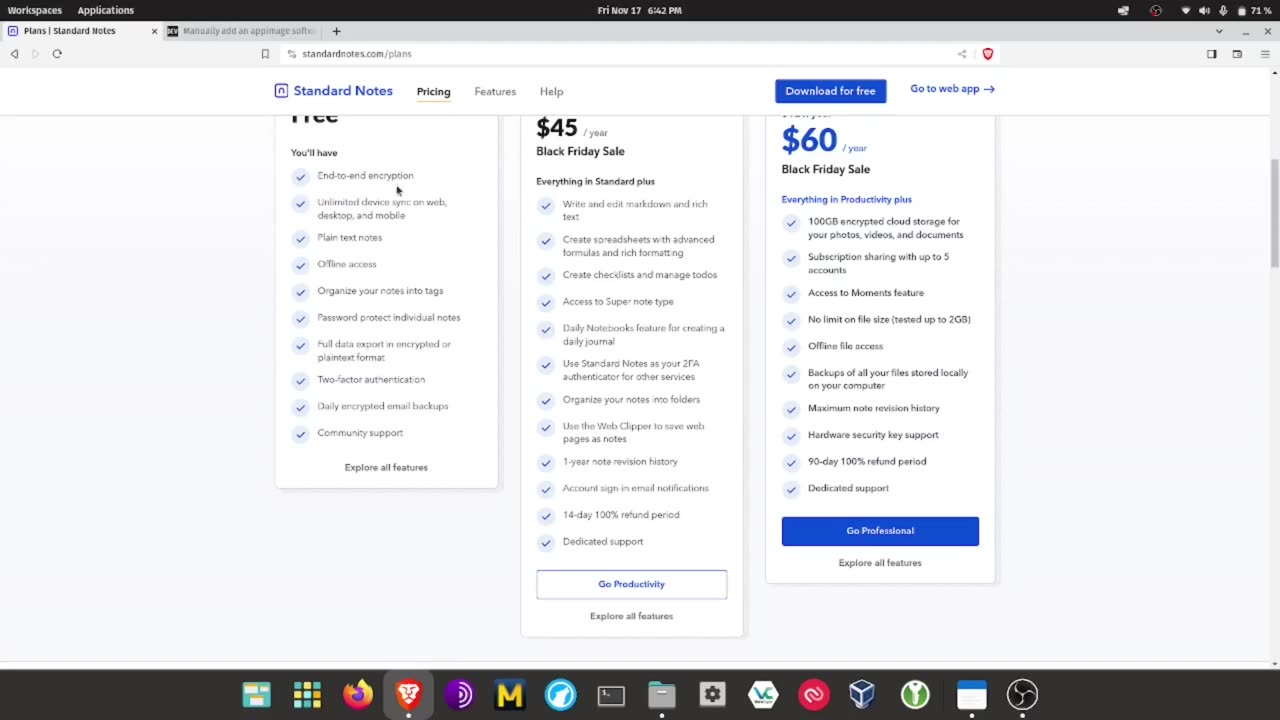Click the Standard Notes brand name
Image resolution: width=1280 pixels, height=720 pixels.
[343, 91]
